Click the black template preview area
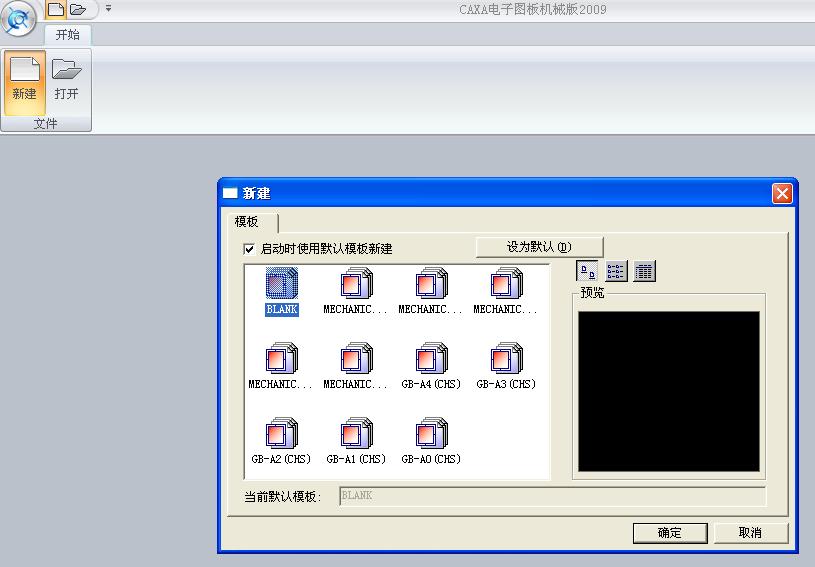Screen dimensions: 815x567 coord(669,391)
